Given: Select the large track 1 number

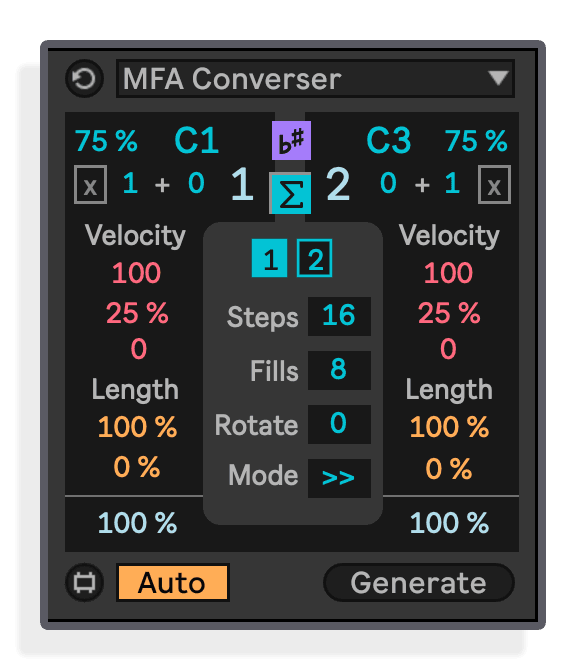Looking at the screenshot, I should [x=242, y=185].
